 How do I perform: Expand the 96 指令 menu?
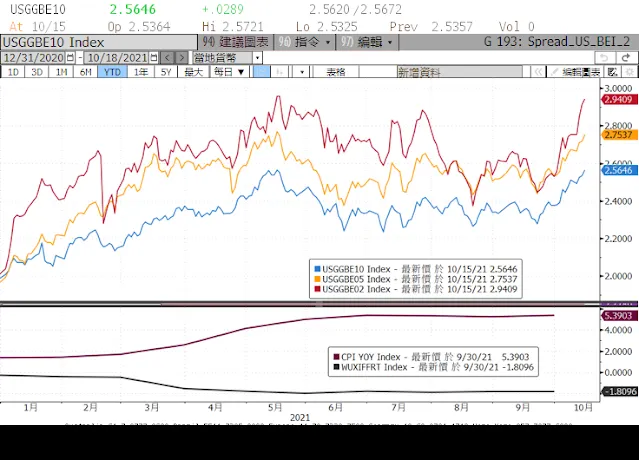pyautogui.click(x=304, y=42)
